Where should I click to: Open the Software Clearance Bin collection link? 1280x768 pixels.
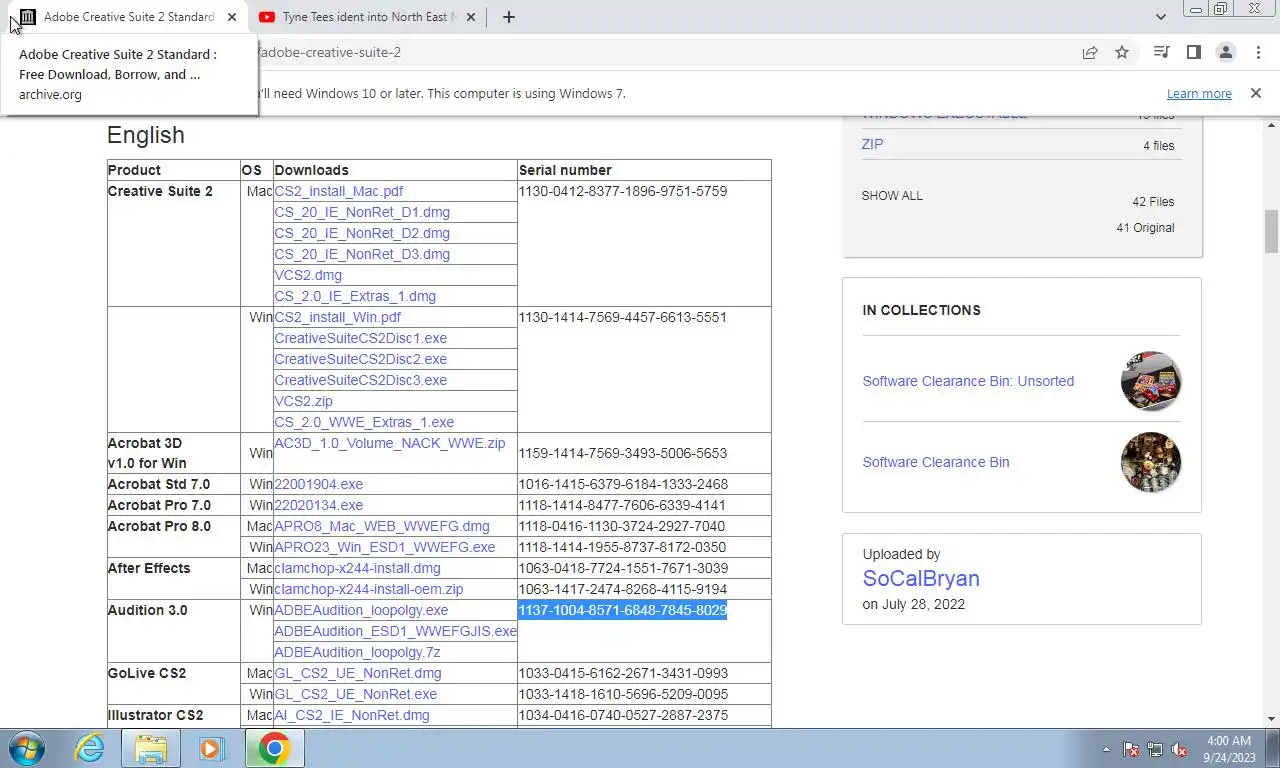coord(936,462)
